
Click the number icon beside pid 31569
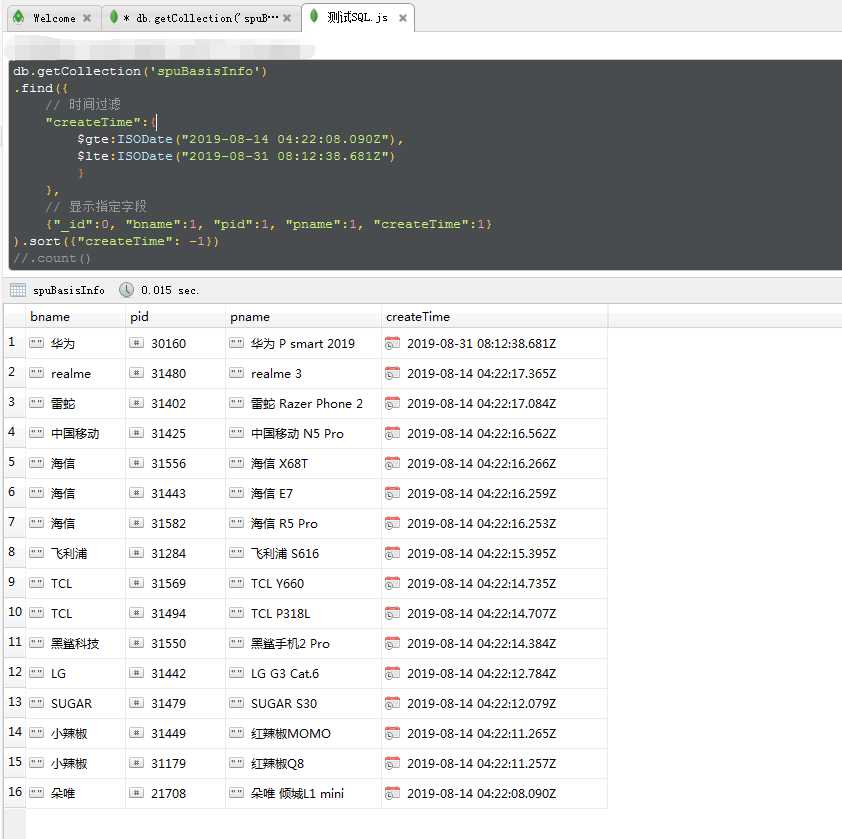tap(136, 582)
